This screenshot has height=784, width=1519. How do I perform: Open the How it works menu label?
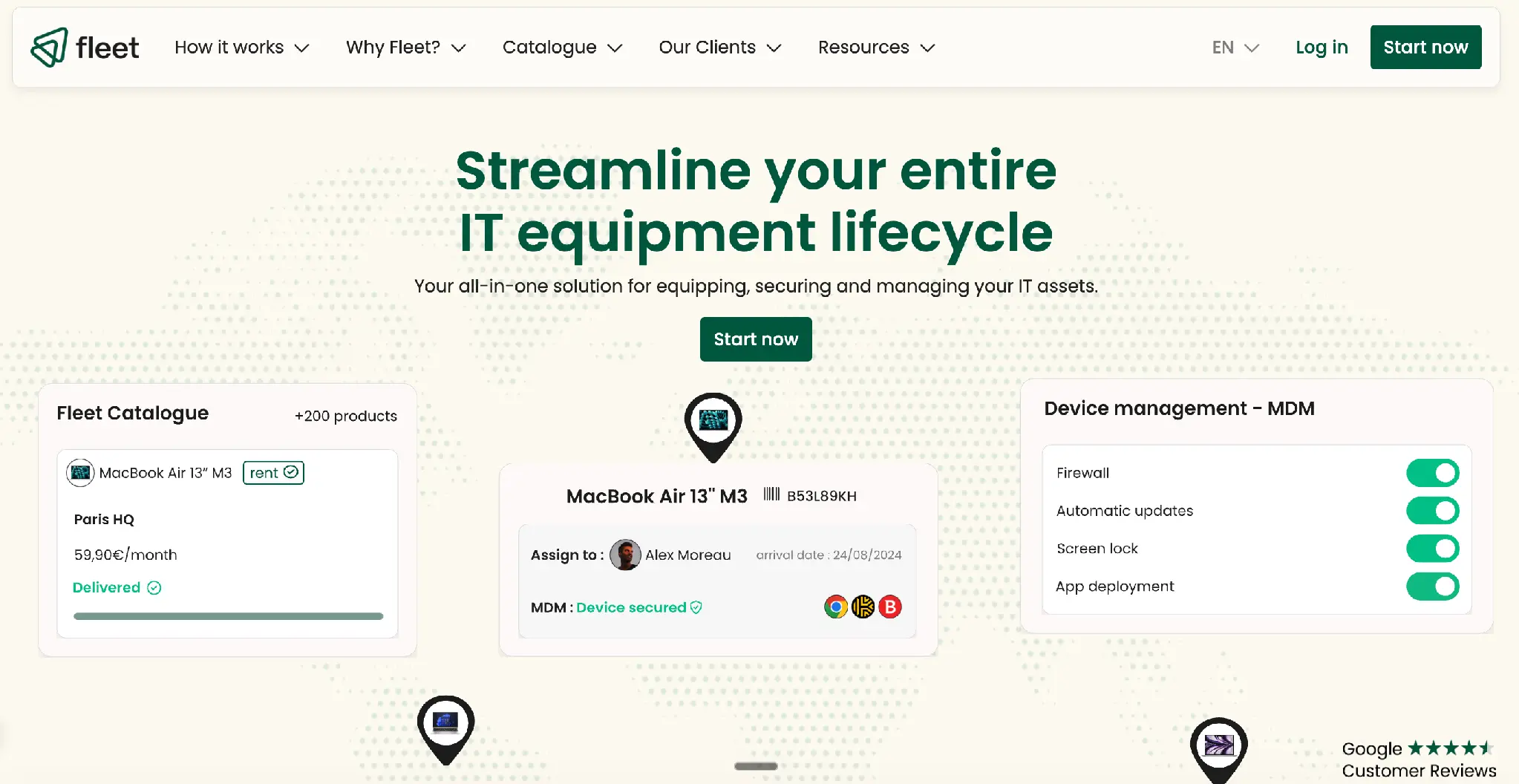pyautogui.click(x=229, y=48)
